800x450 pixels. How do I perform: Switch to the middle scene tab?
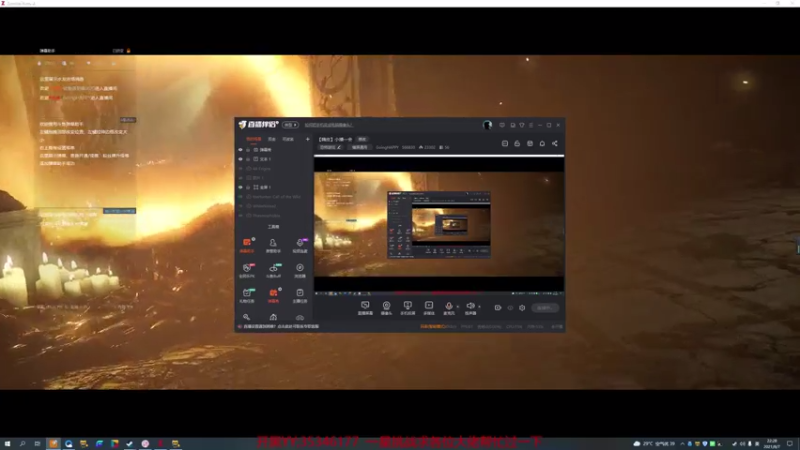272,139
